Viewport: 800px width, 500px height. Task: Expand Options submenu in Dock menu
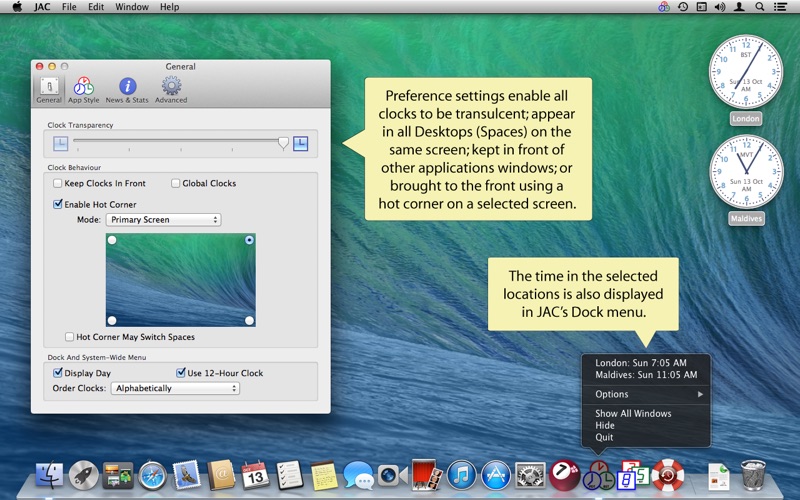(x=646, y=394)
